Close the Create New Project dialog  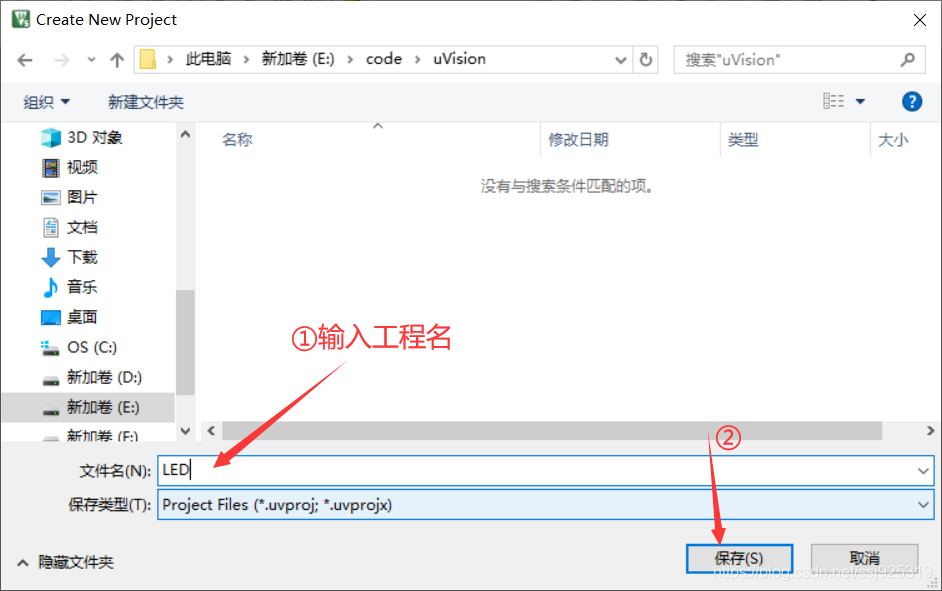pyautogui.click(x=919, y=20)
